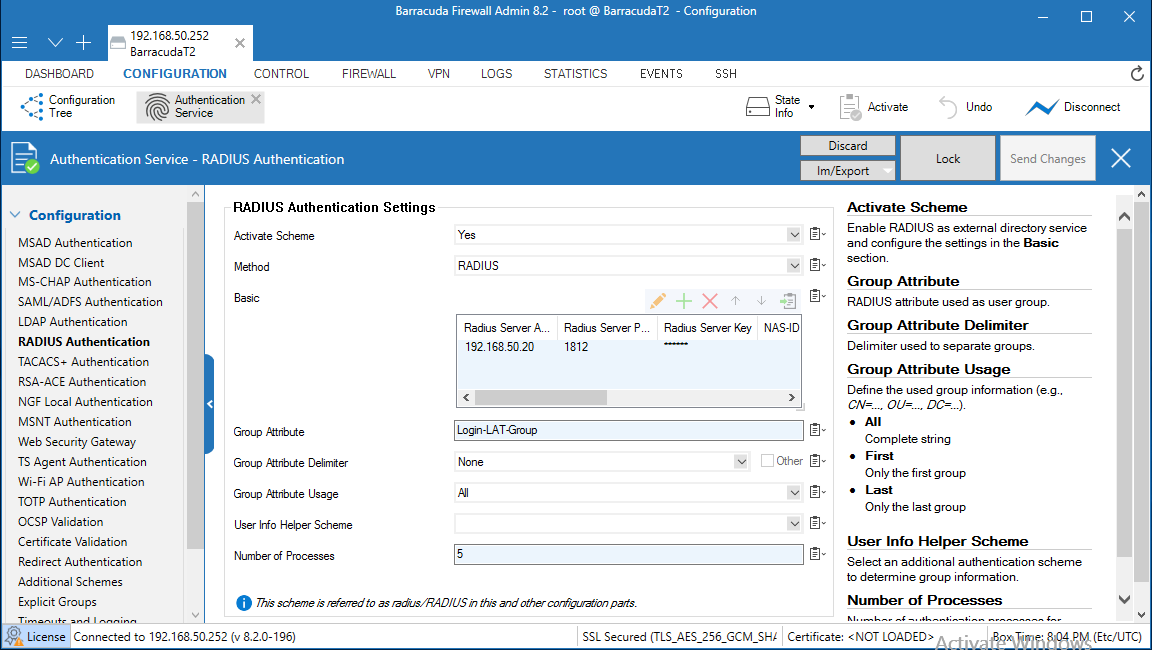Open the Group Attribute Usage dropdown
1152x650 pixels.
pos(794,493)
